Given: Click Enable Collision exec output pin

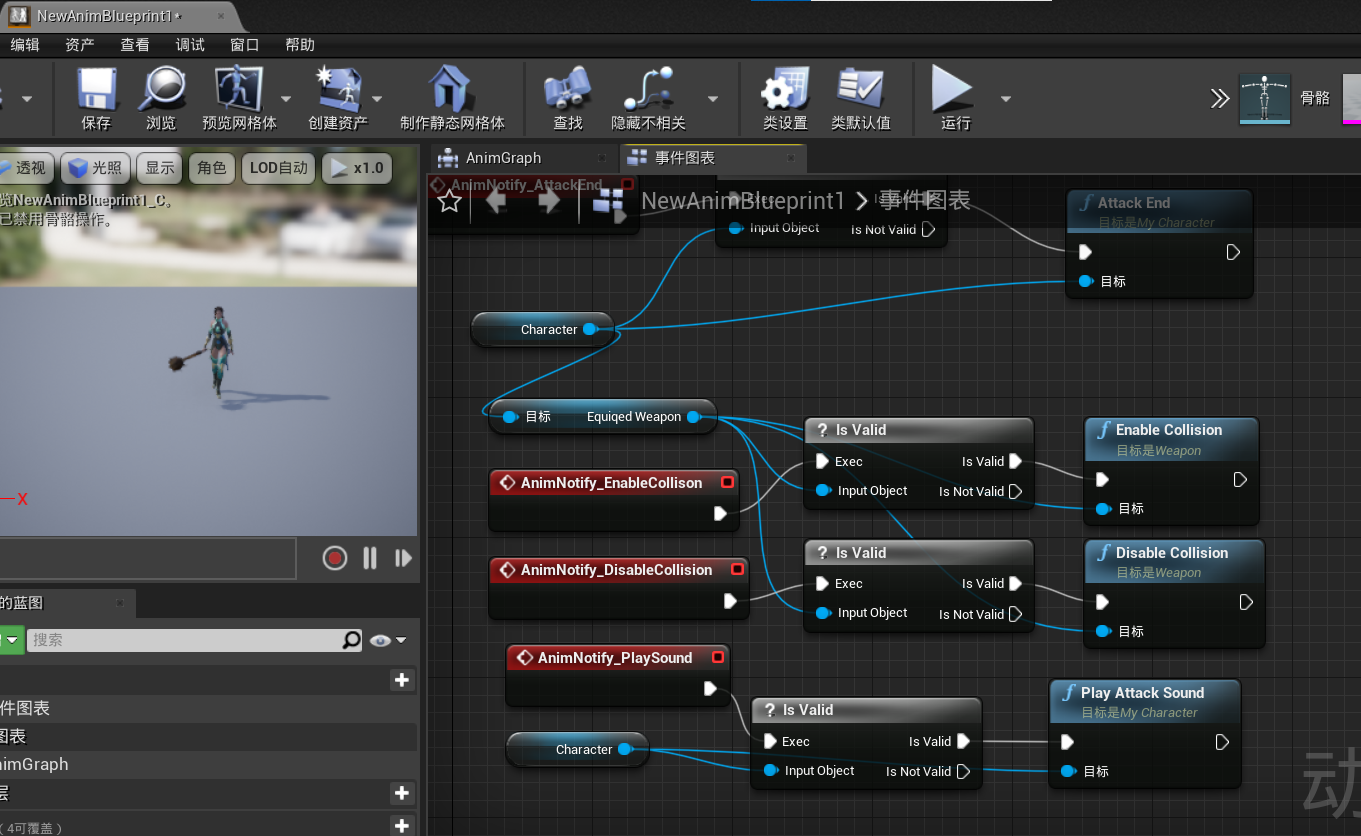Looking at the screenshot, I should coord(1240,479).
